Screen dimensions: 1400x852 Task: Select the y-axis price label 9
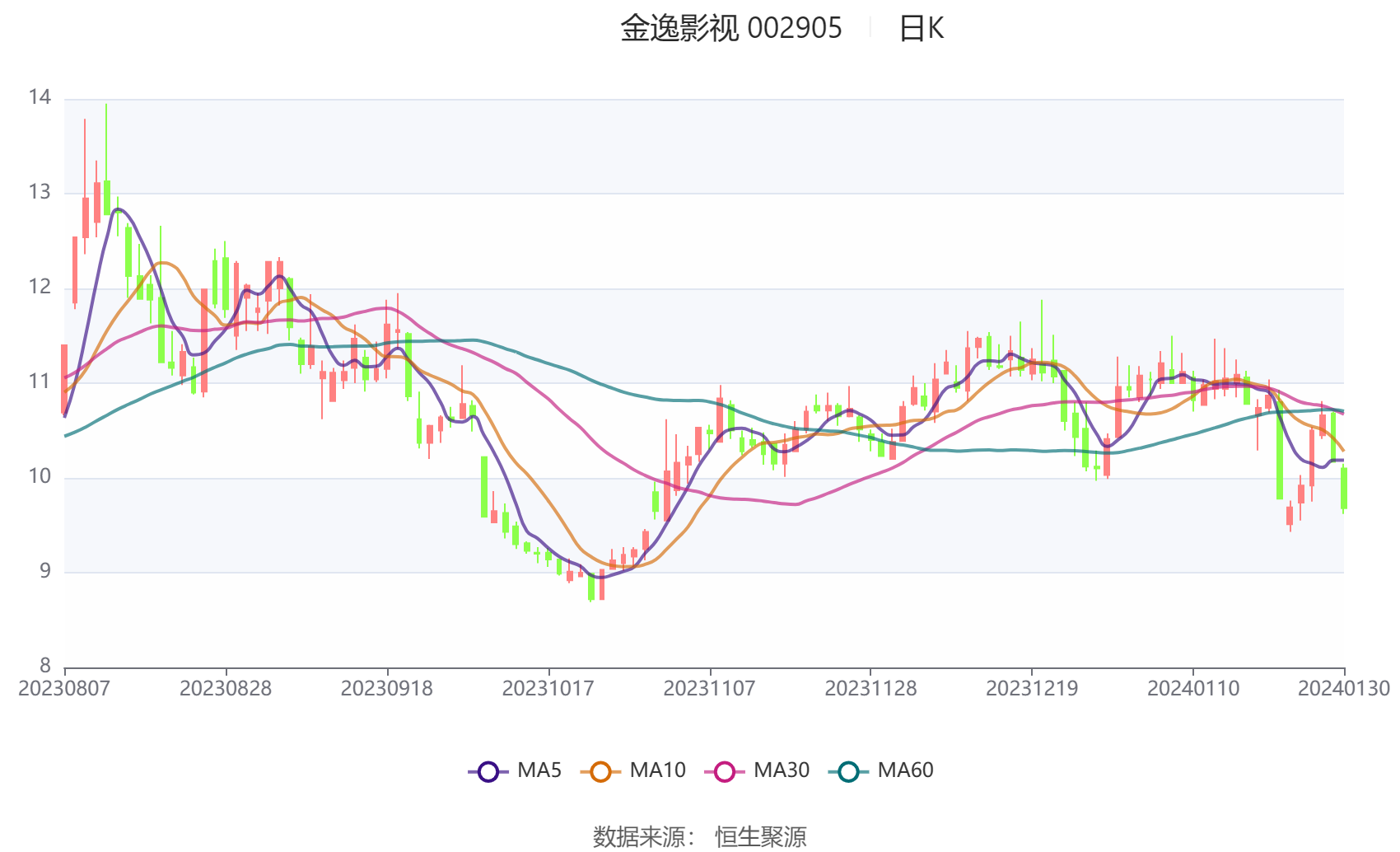coord(45,572)
